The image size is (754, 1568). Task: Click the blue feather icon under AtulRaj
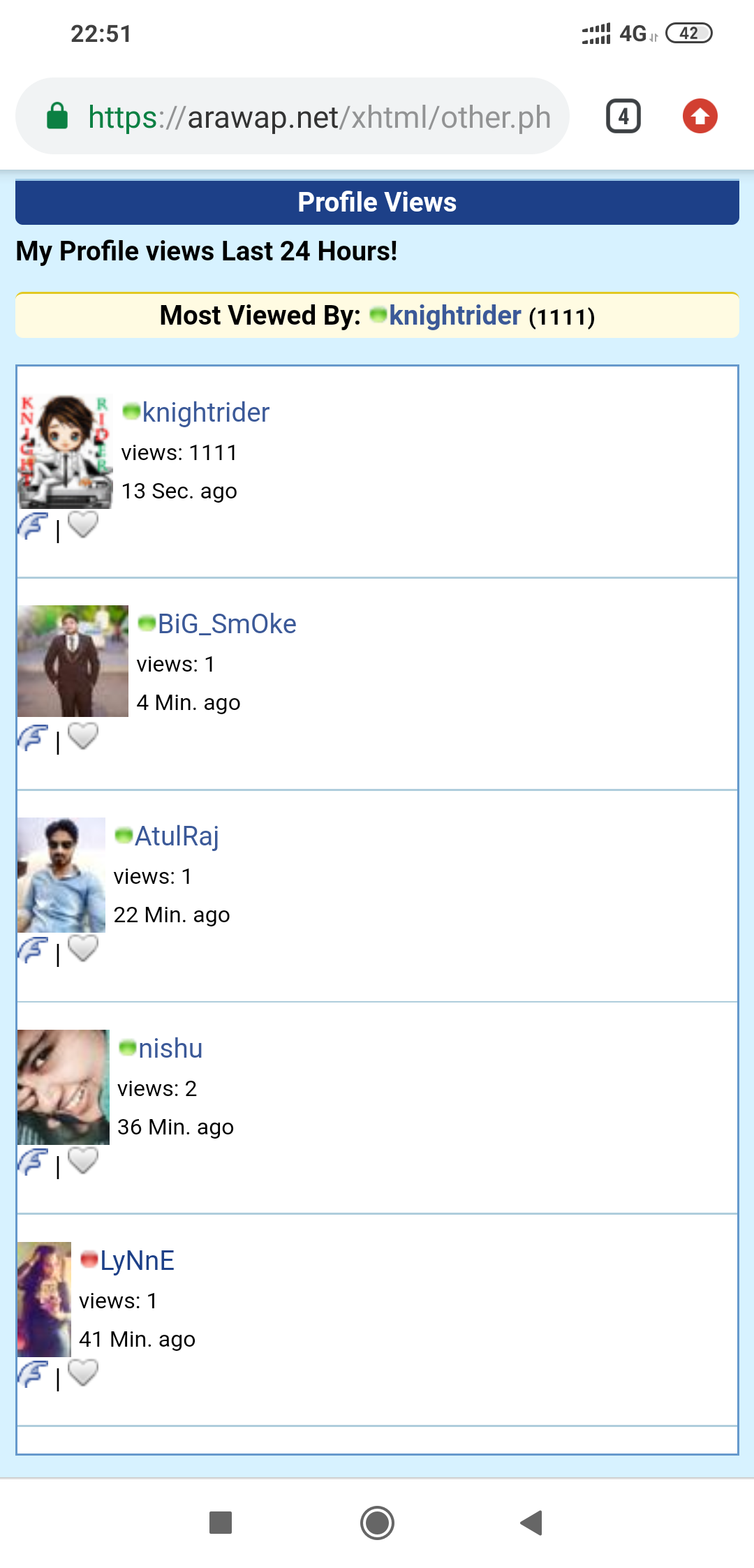[33, 951]
